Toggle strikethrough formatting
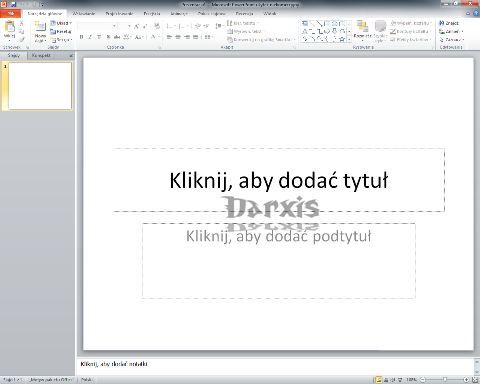Image resolution: width=480 pixels, height=384 pixels. (117, 37)
